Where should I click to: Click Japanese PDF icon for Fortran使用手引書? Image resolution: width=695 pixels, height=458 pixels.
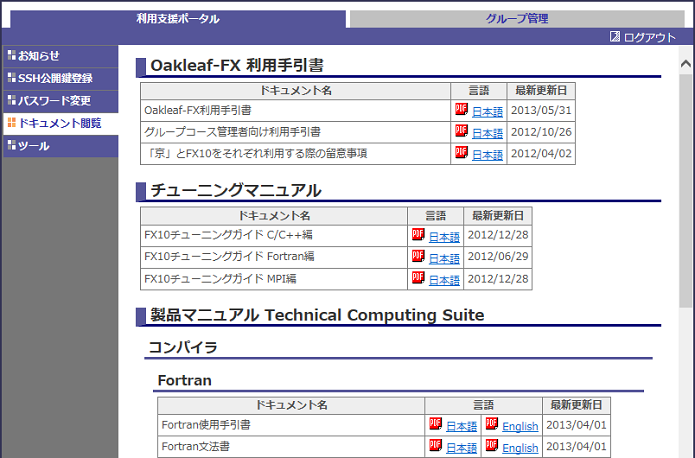click(435, 423)
